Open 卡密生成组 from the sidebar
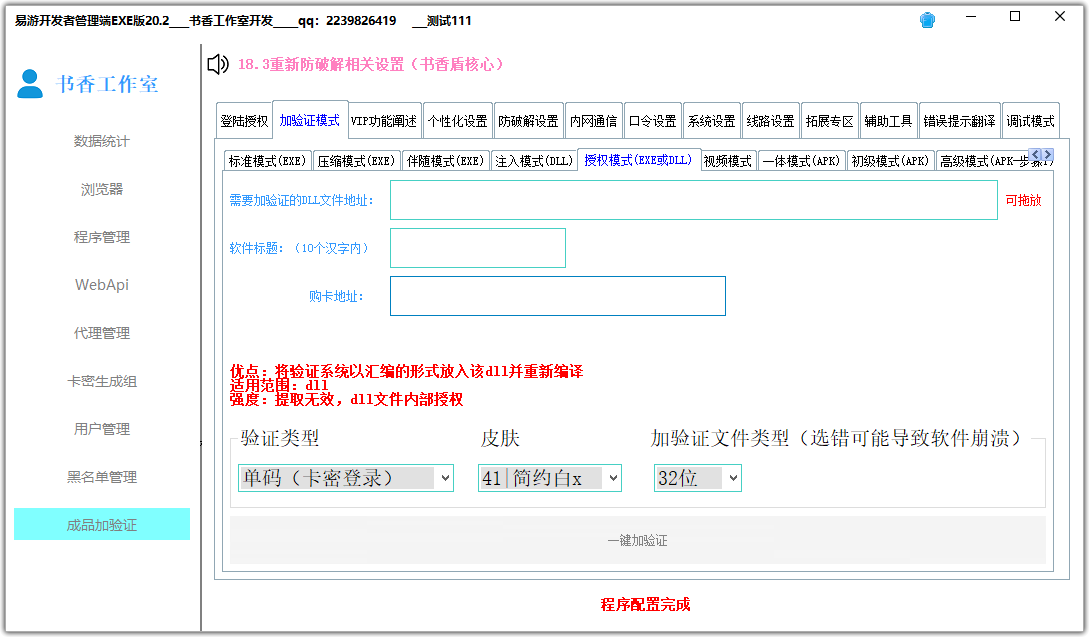 (x=101, y=380)
